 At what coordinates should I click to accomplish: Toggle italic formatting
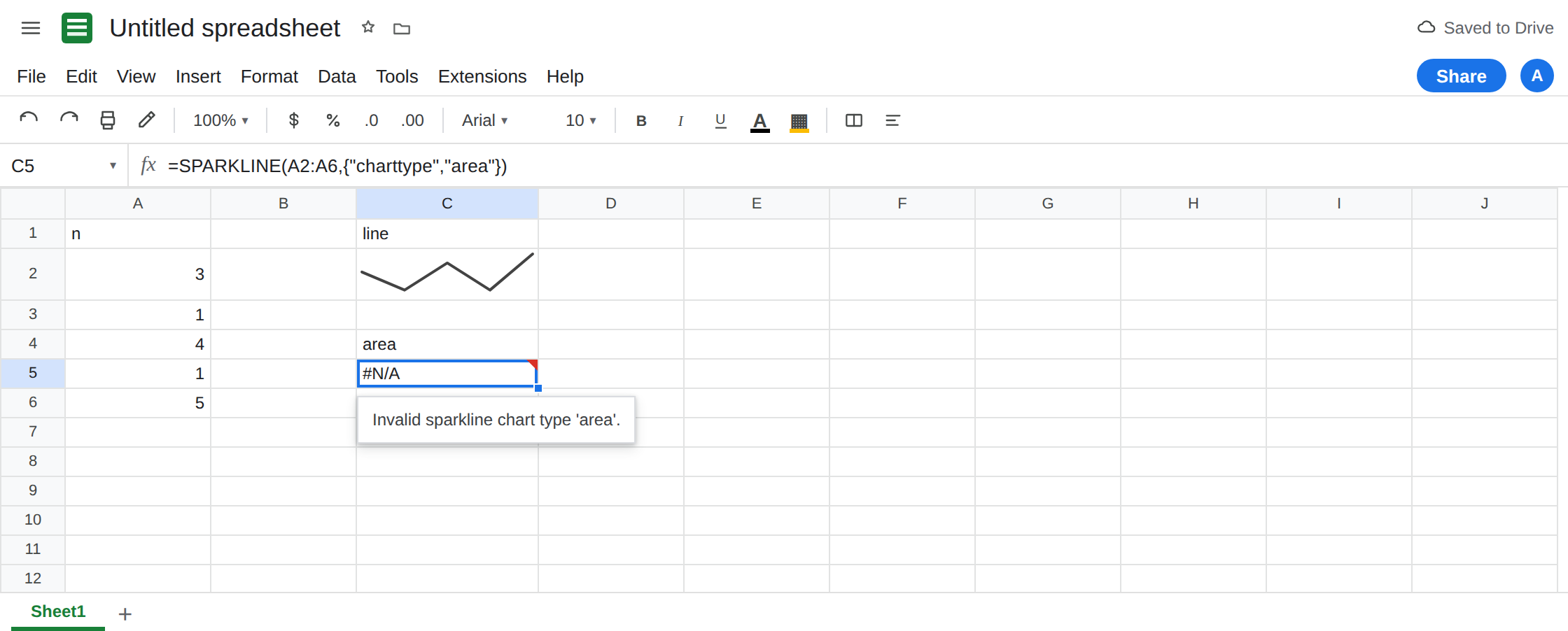(680, 120)
